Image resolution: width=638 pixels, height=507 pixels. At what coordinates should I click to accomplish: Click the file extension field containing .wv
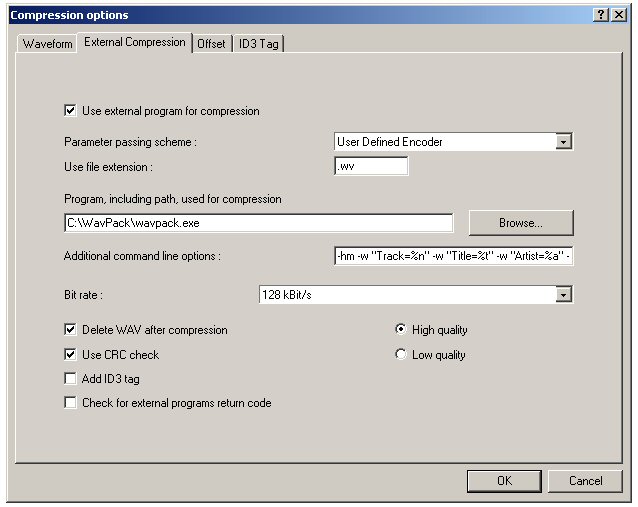(x=371, y=167)
